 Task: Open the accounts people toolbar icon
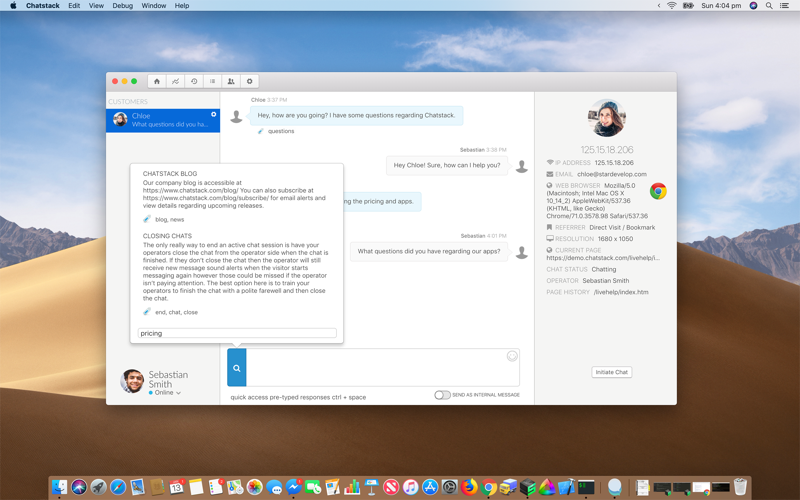231,81
